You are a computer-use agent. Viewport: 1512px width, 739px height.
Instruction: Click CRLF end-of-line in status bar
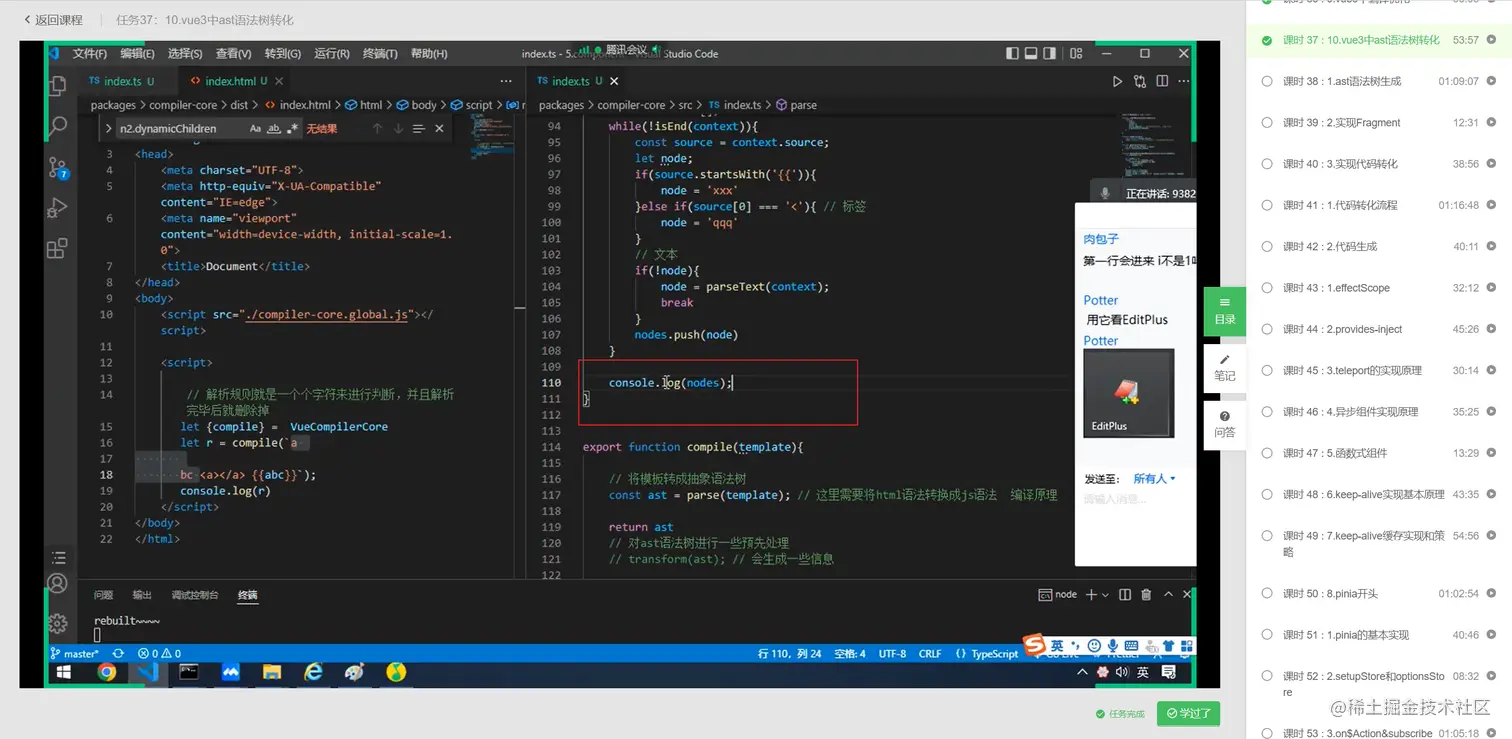tap(930, 653)
